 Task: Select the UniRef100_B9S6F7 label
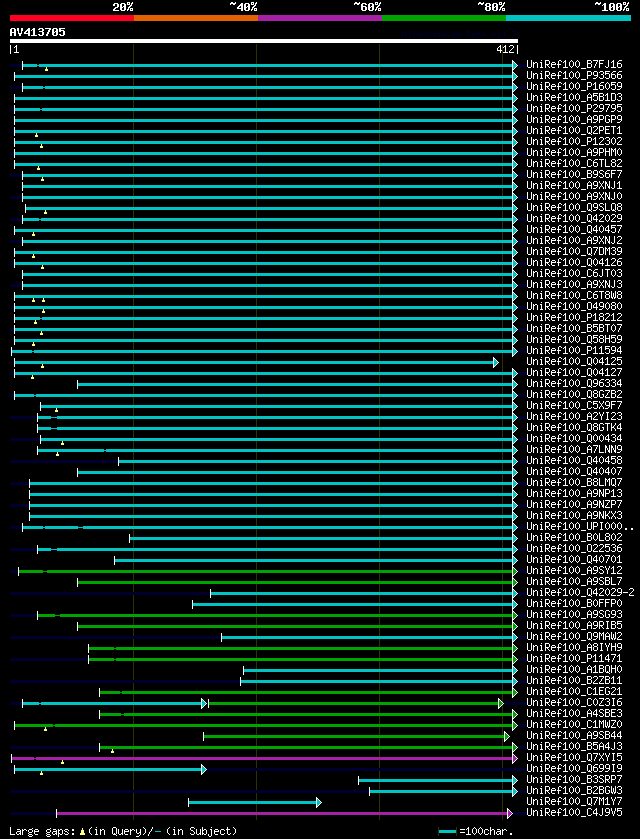[x=574, y=175]
